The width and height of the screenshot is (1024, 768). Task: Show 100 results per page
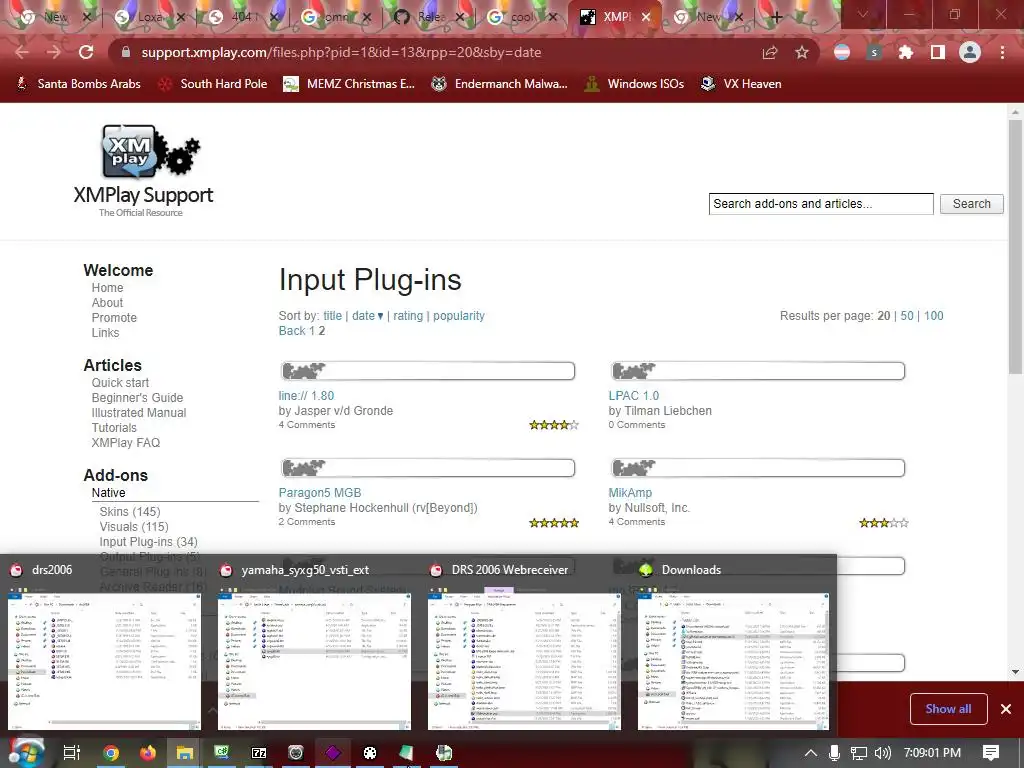[x=933, y=315]
